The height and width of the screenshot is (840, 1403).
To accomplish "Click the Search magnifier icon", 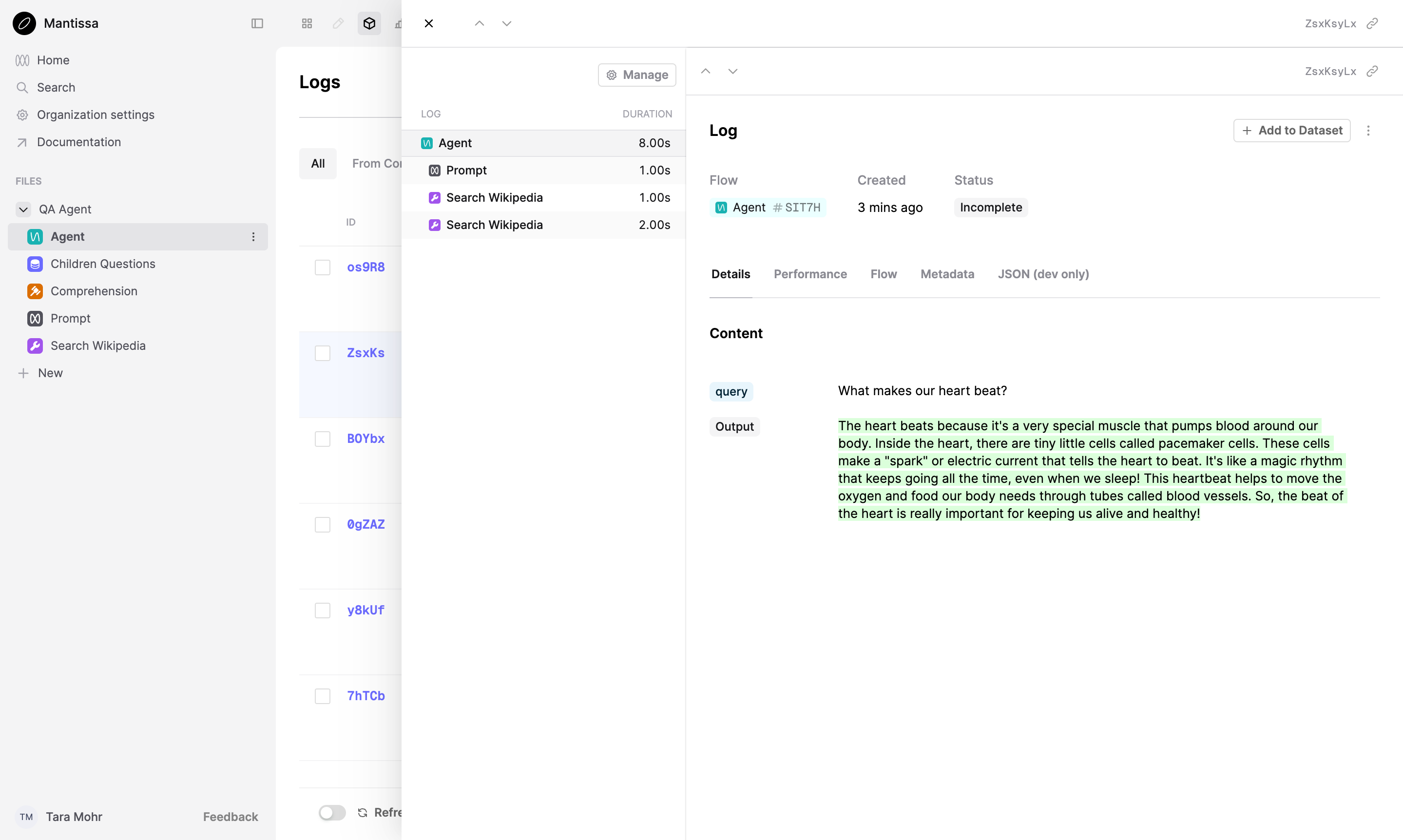I will [x=22, y=87].
